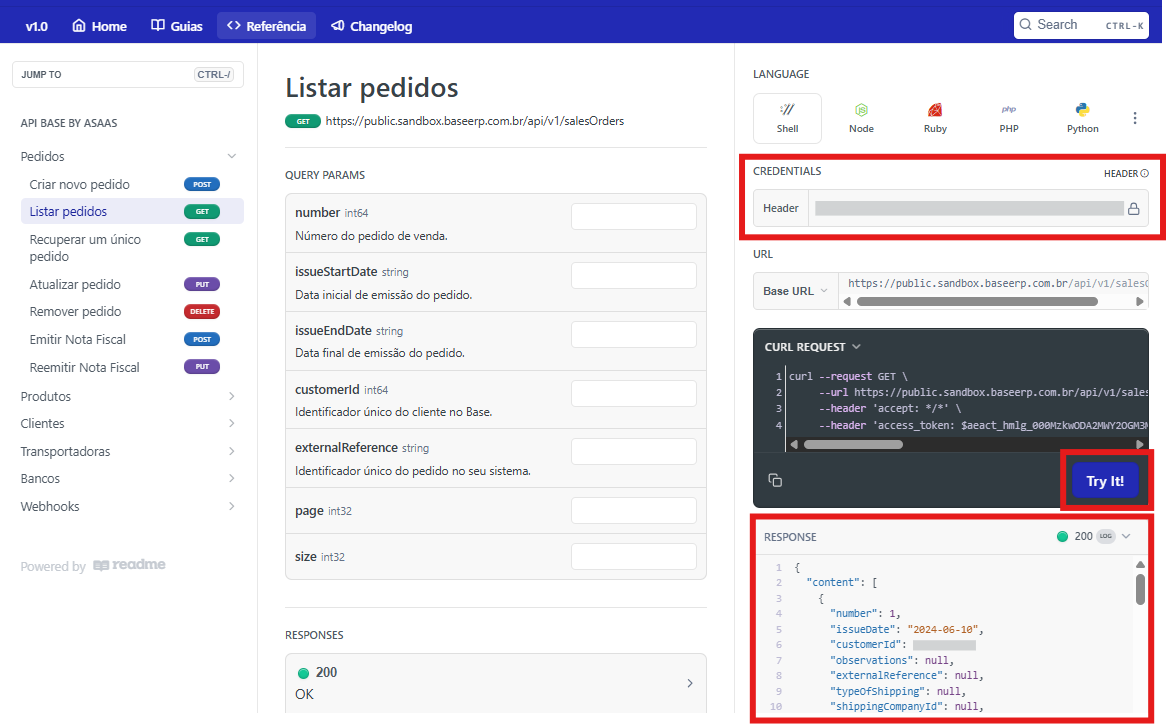Click the readme logo in the sidebar footer

point(129,565)
